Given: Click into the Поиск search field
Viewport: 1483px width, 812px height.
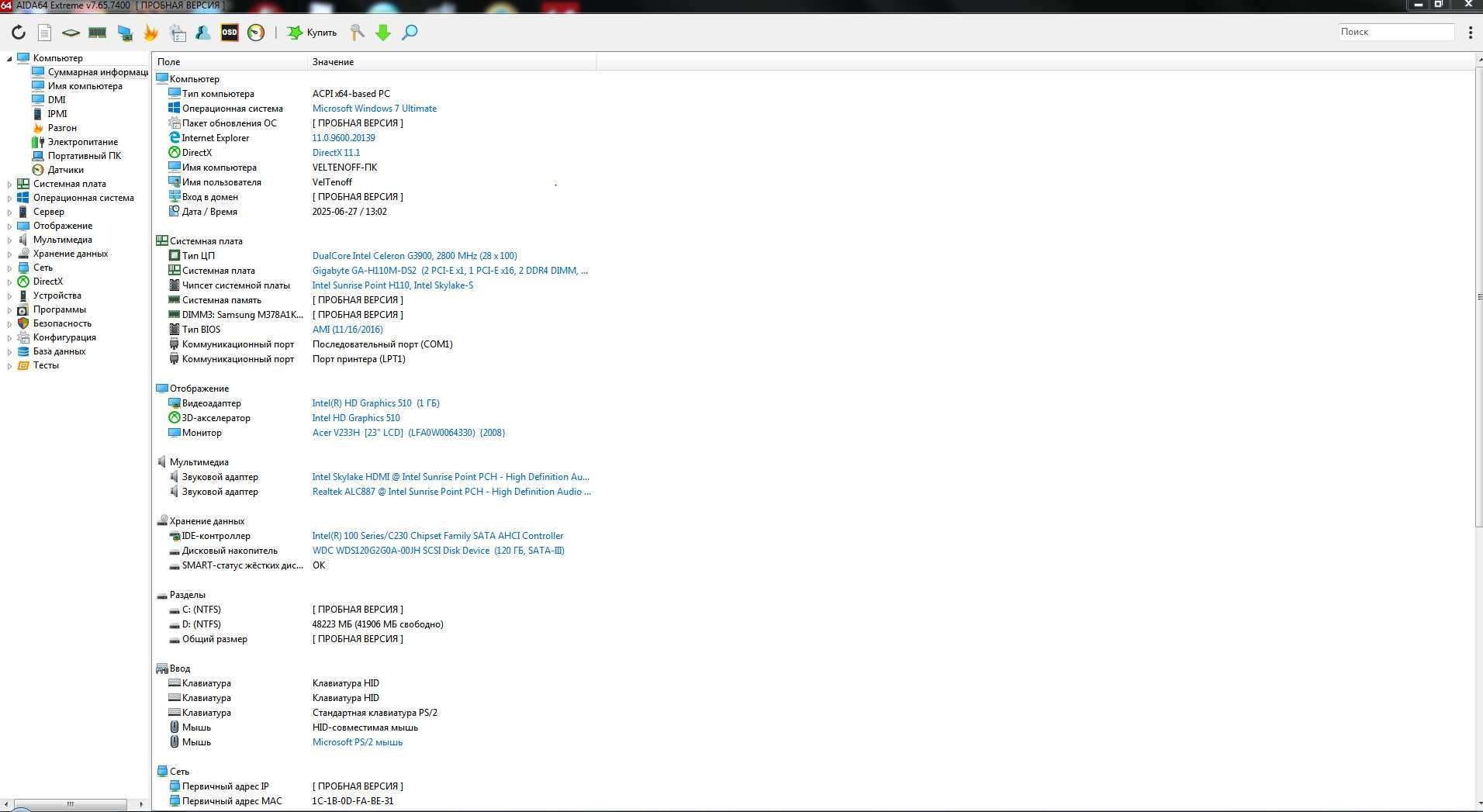Looking at the screenshot, I should coord(1396,32).
